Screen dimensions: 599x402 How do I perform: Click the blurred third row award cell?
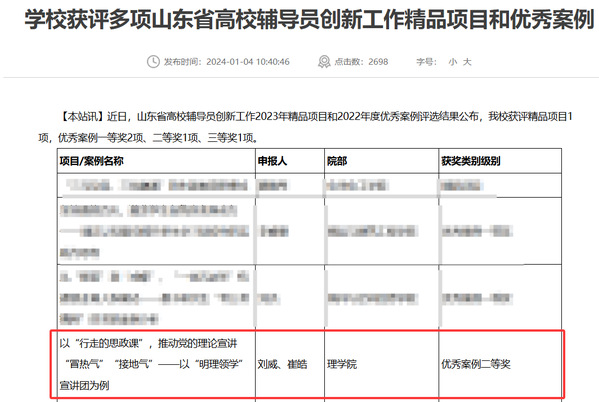(477, 298)
